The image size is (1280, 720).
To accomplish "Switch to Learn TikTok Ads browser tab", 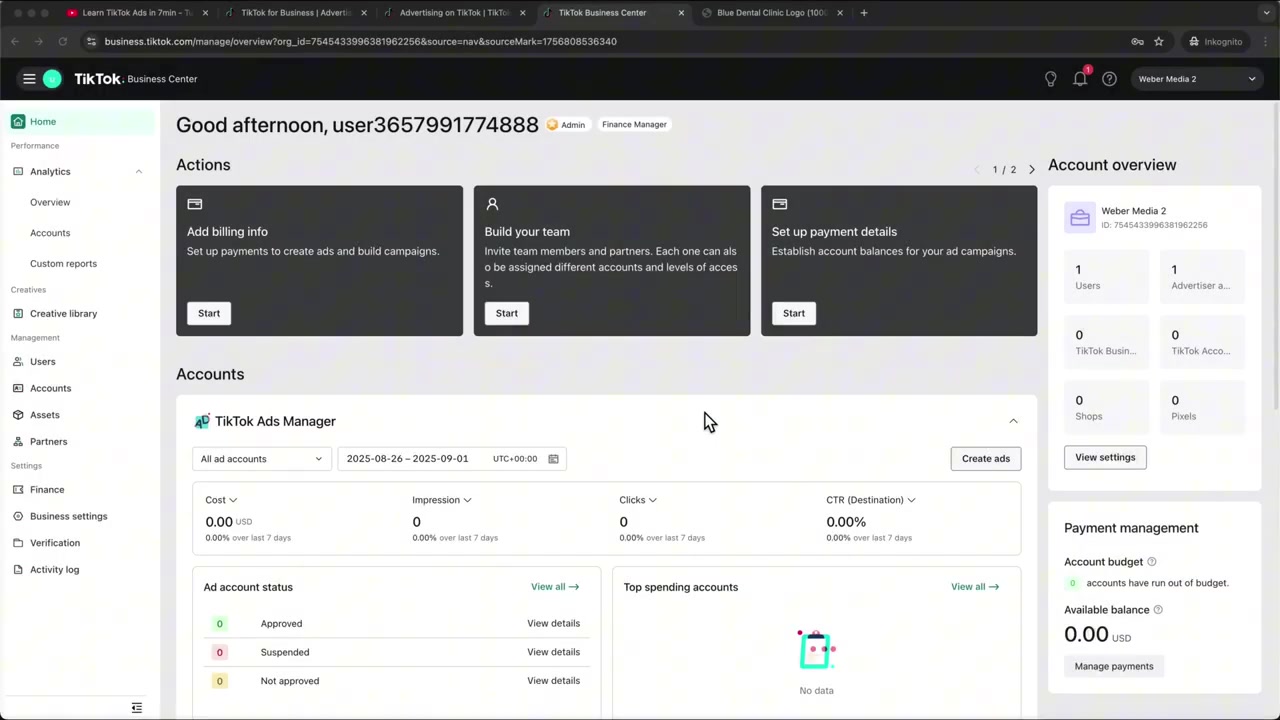I will (137, 13).
